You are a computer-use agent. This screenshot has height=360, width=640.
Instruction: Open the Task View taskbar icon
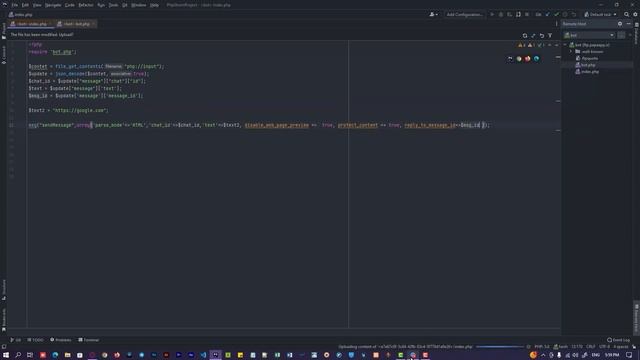[30, 355]
